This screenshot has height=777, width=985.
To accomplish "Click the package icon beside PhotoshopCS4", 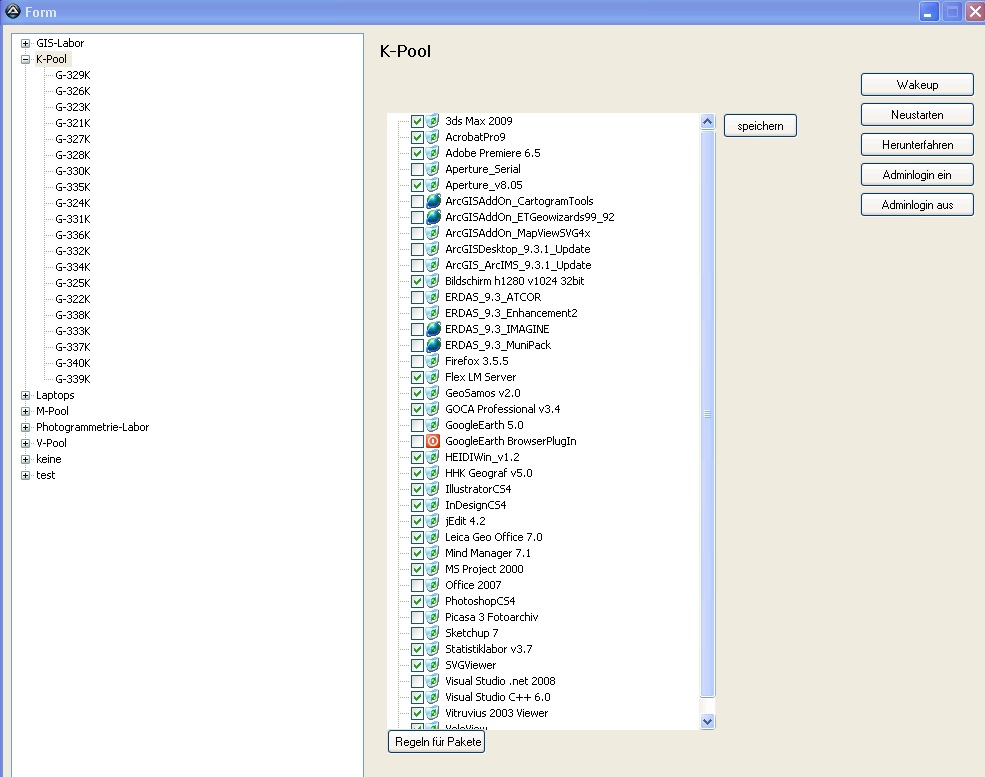I will [433, 601].
